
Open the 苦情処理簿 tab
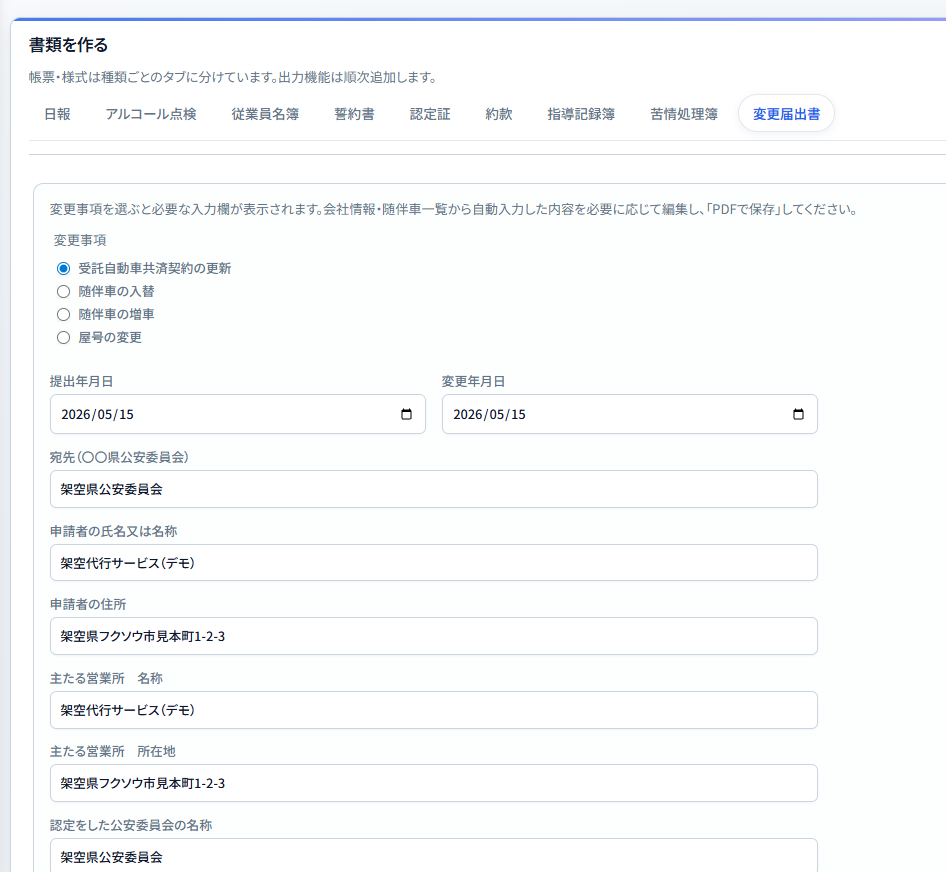[x=684, y=113]
